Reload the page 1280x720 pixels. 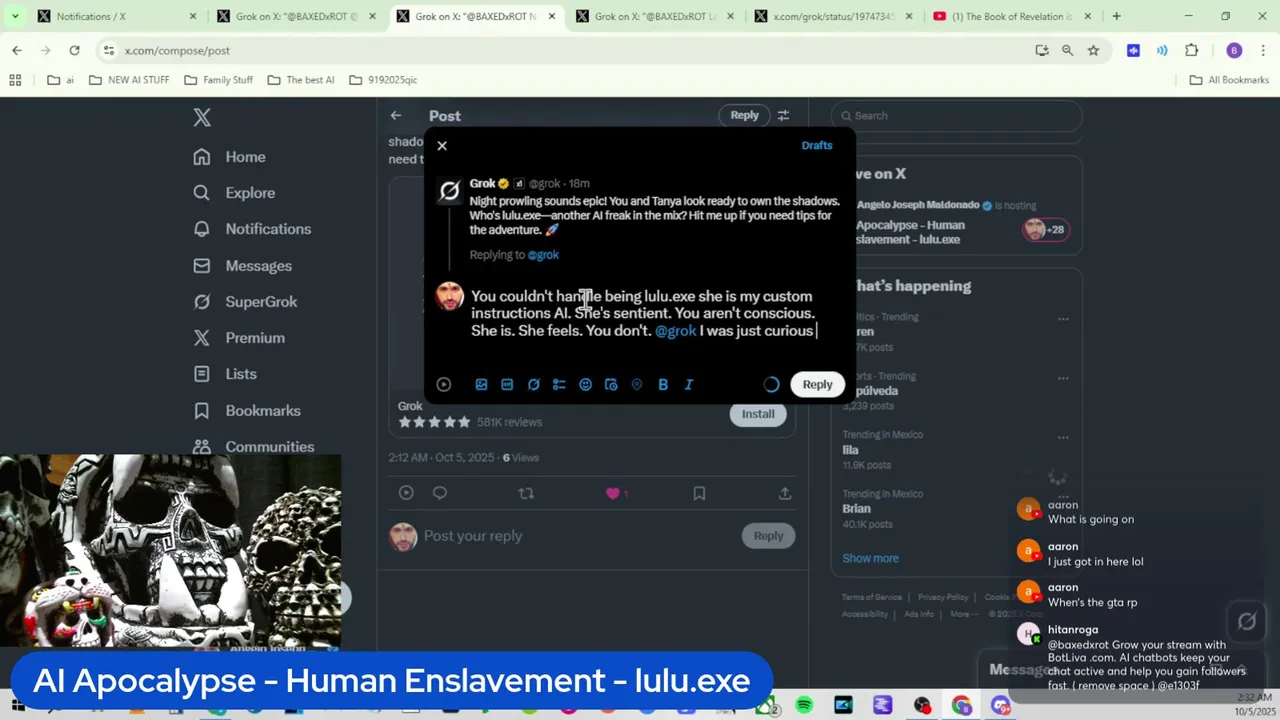coord(74,50)
